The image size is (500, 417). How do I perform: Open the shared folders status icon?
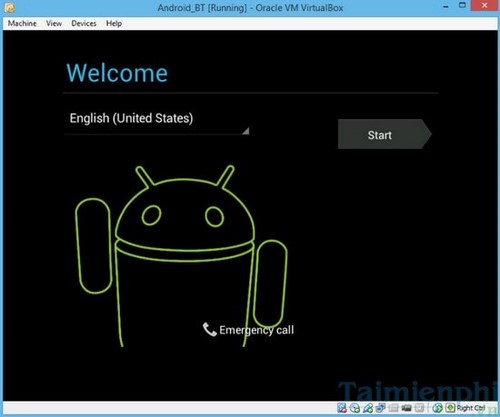[393, 408]
